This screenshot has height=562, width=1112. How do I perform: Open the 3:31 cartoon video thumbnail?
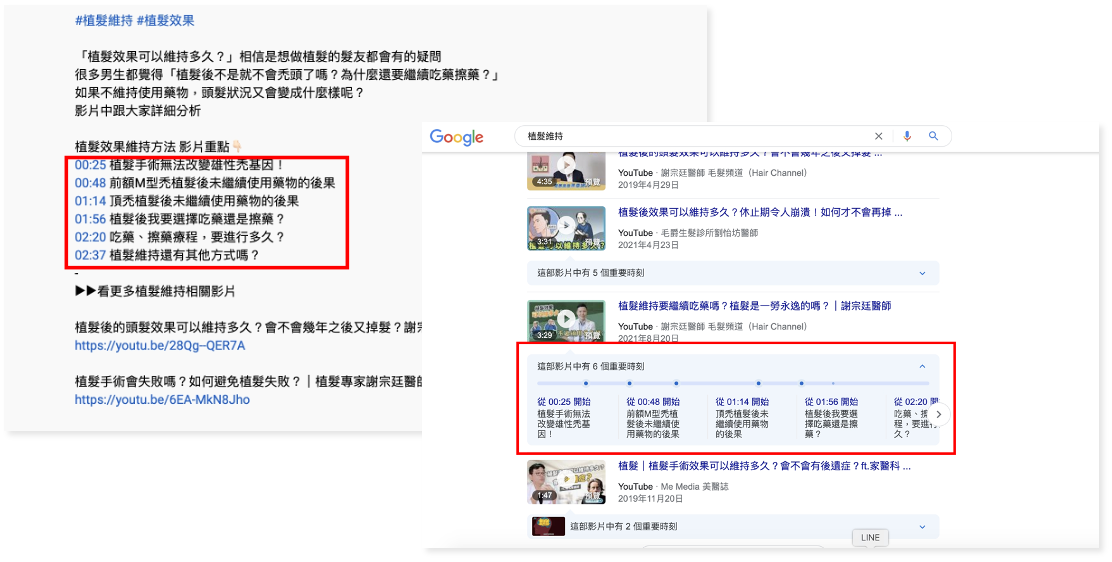click(566, 228)
